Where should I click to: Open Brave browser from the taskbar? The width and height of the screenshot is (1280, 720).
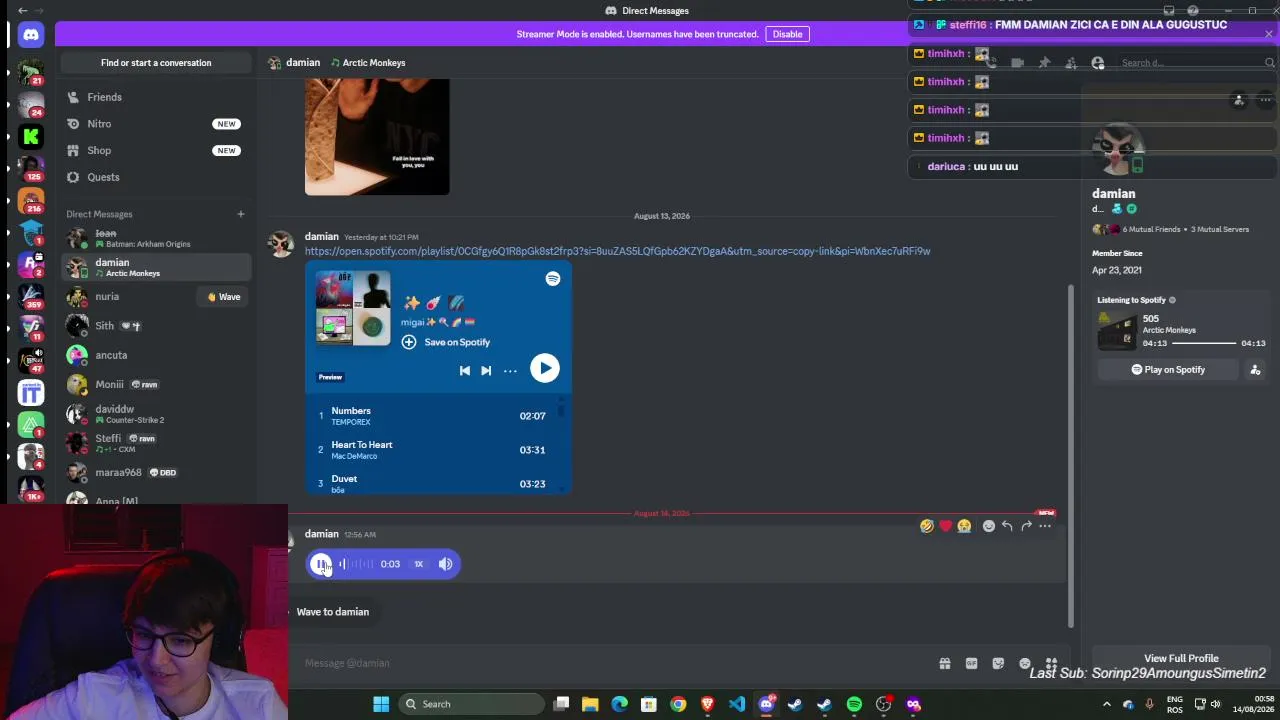pyautogui.click(x=708, y=704)
